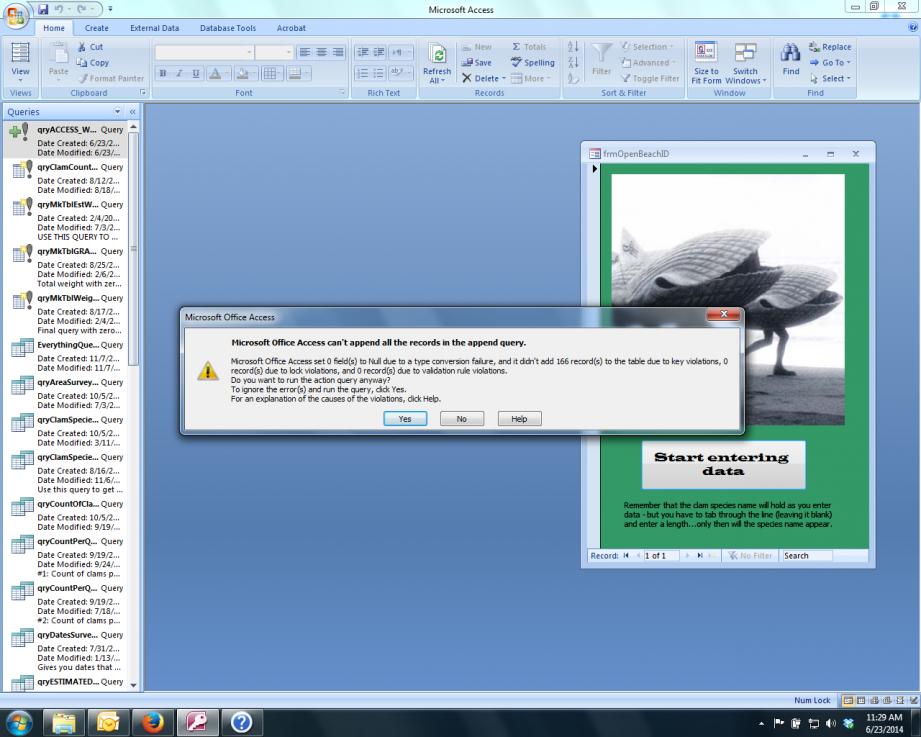Viewport: 921px width, 737px height.
Task: Click record number field 1 of 1
Action: click(x=661, y=556)
